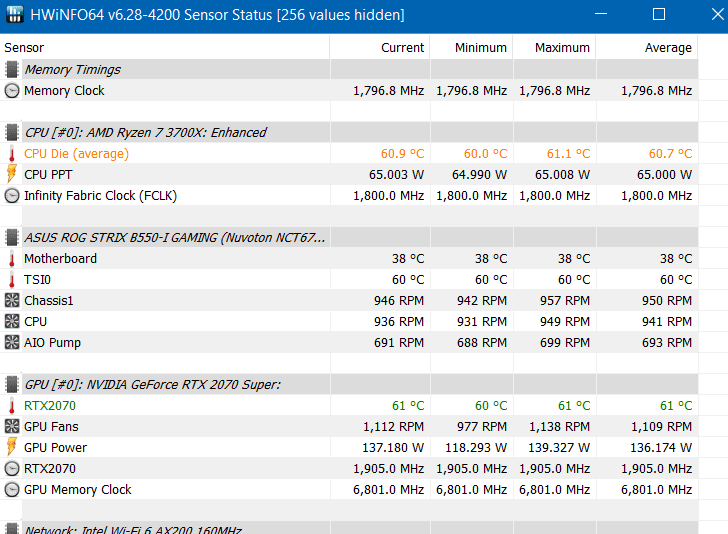Select the AIO Pump row label
Viewport: 728px width, 534px height.
click(52, 343)
